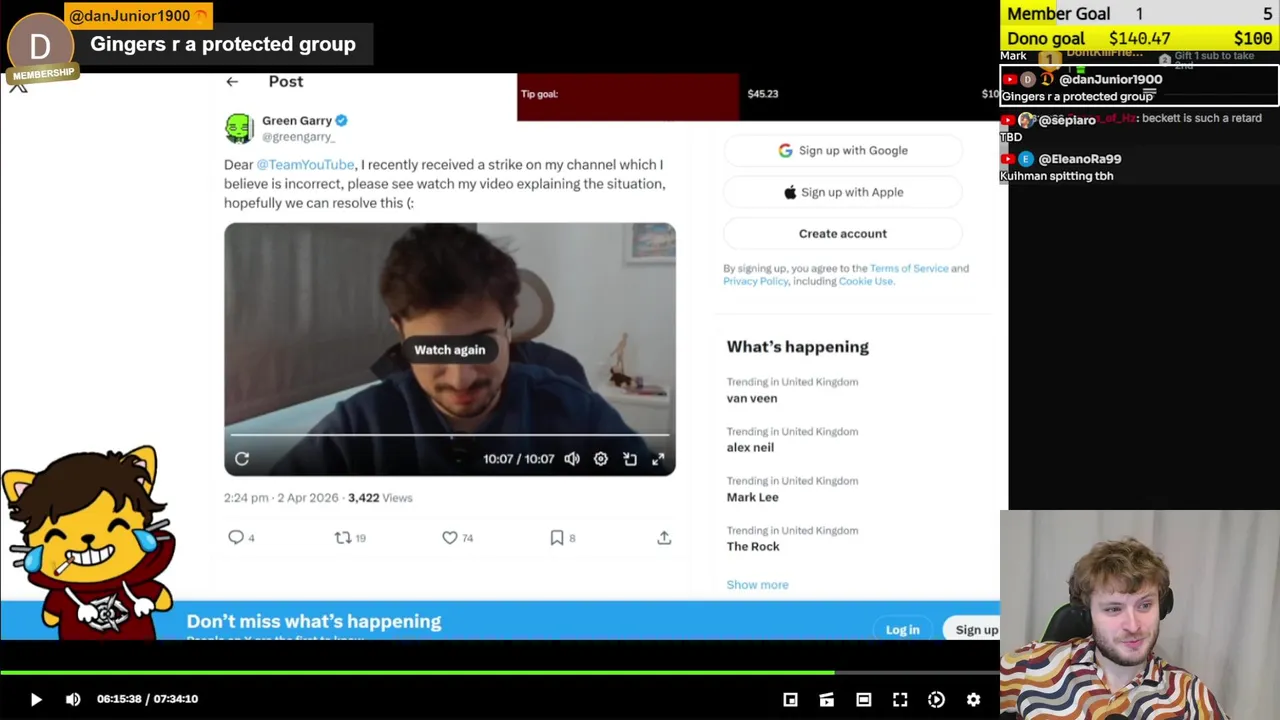Toggle tweet video volume icon
This screenshot has height=720, width=1280.
coord(572,459)
